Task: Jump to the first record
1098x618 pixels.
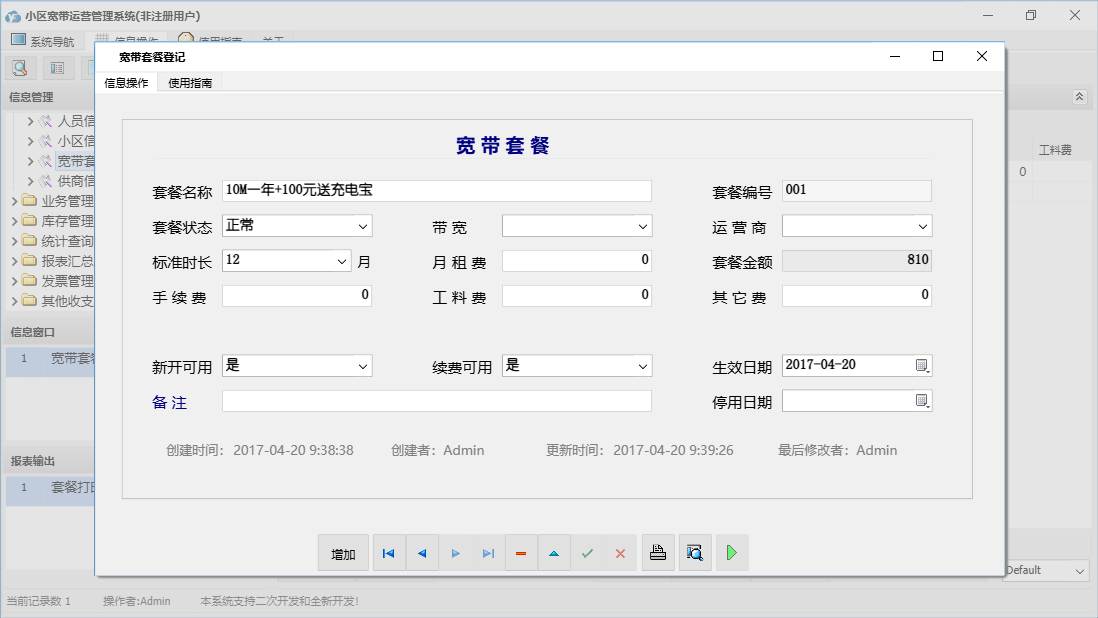Action: pos(389,553)
